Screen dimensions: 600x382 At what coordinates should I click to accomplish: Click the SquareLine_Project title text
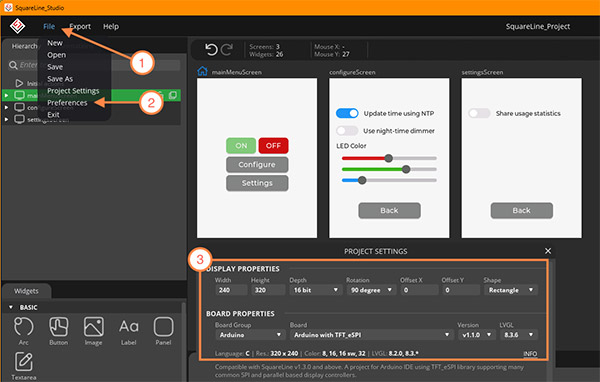point(538,26)
